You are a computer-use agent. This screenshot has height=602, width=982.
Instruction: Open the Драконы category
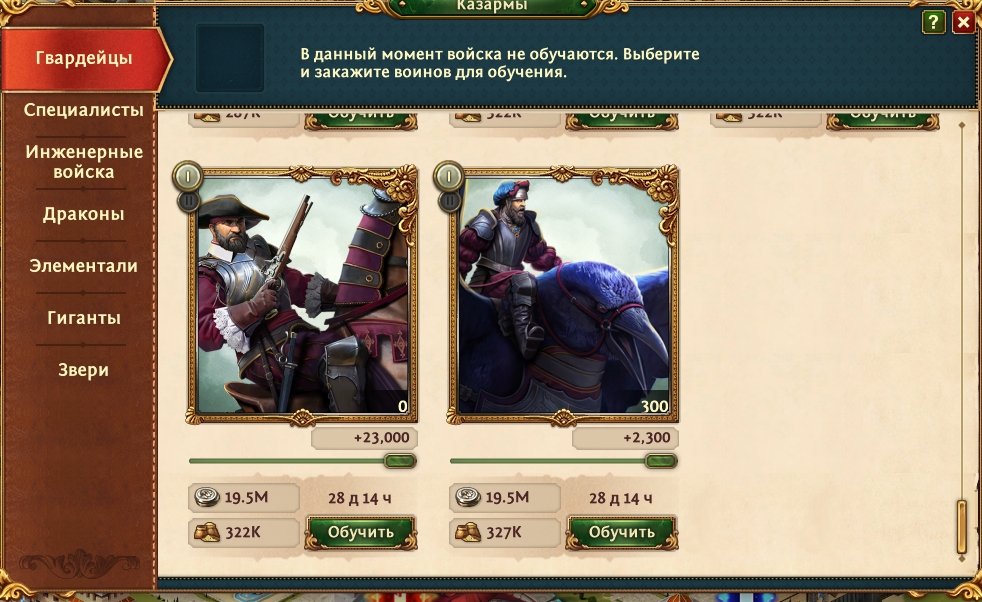click(x=83, y=214)
